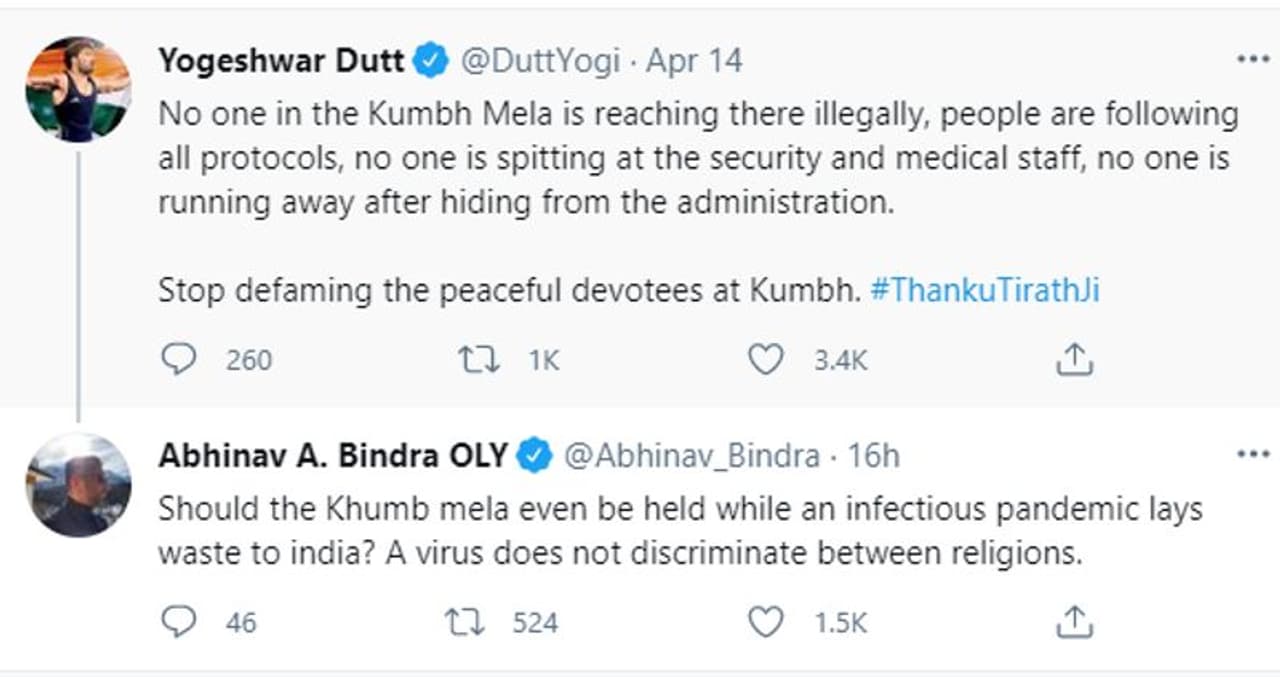Share Yogeshwar Dutt's tweet
1280x677 pixels.
point(1074,359)
